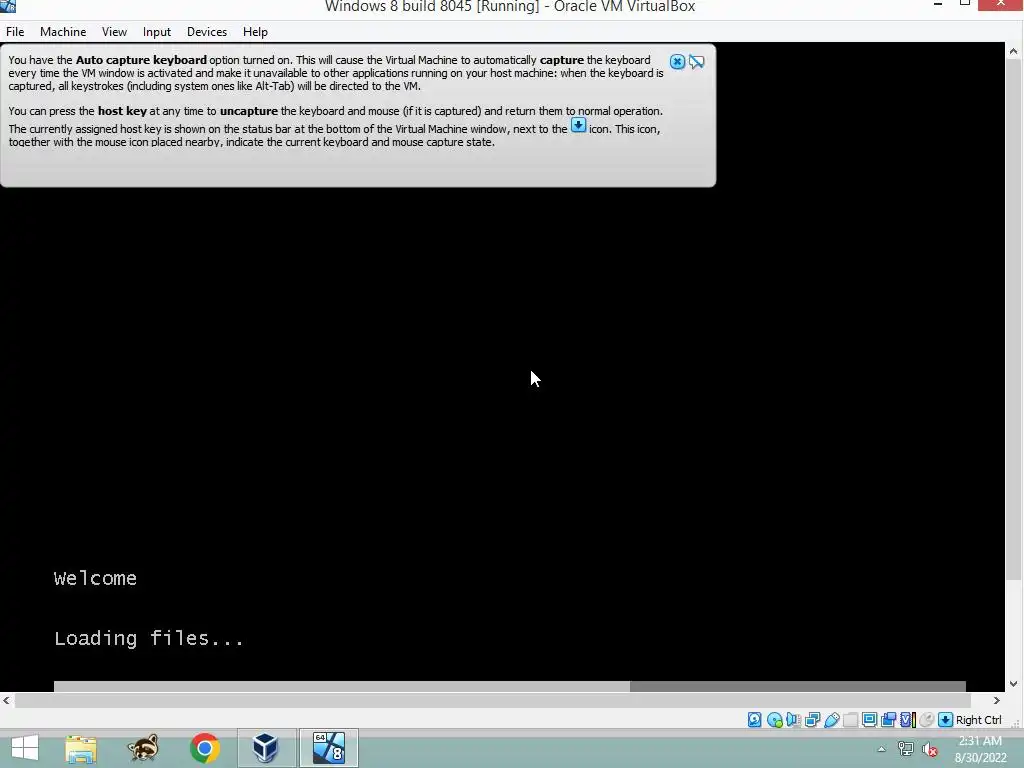This screenshot has height=768, width=1024.
Task: Click the keyboard icon inside the notification text
Action: tap(579, 125)
